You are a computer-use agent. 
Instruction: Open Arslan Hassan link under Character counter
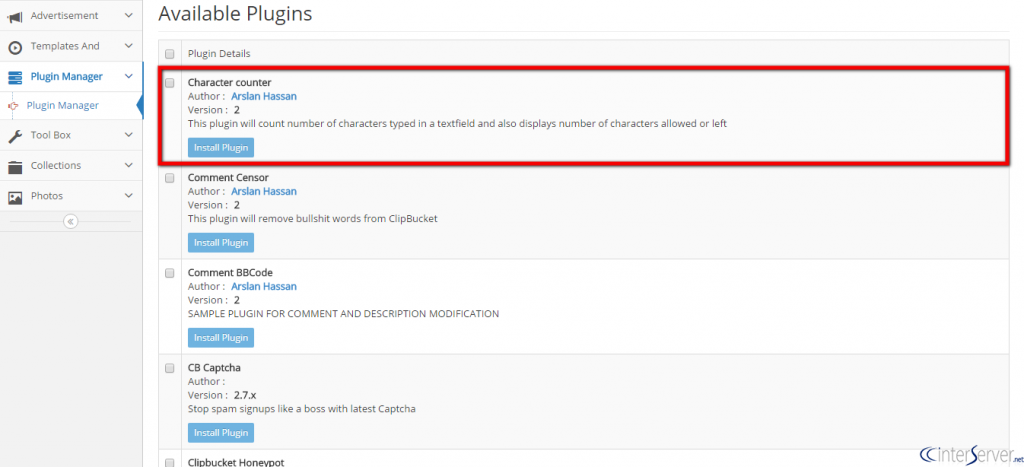(264, 96)
